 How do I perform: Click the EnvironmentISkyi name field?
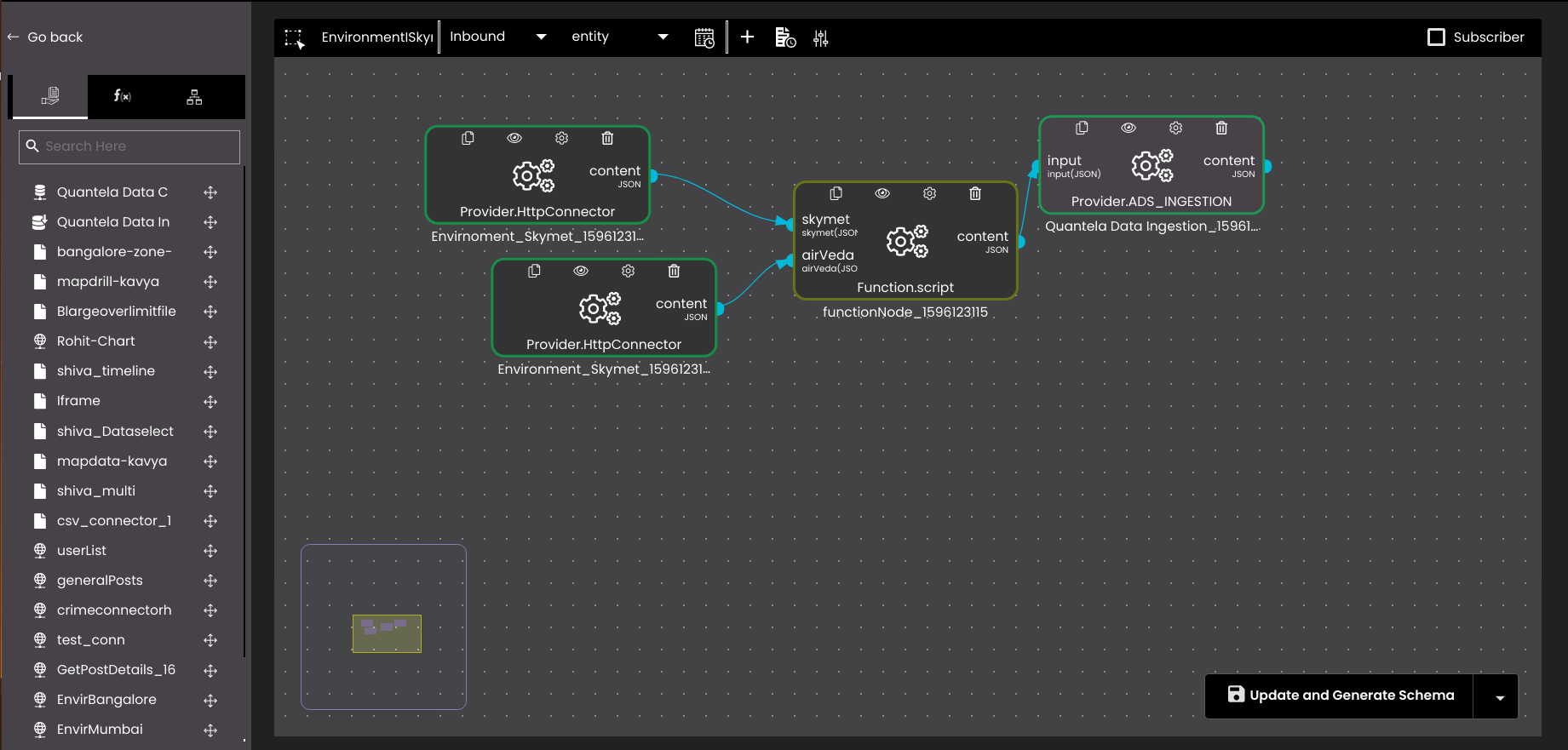tap(377, 37)
